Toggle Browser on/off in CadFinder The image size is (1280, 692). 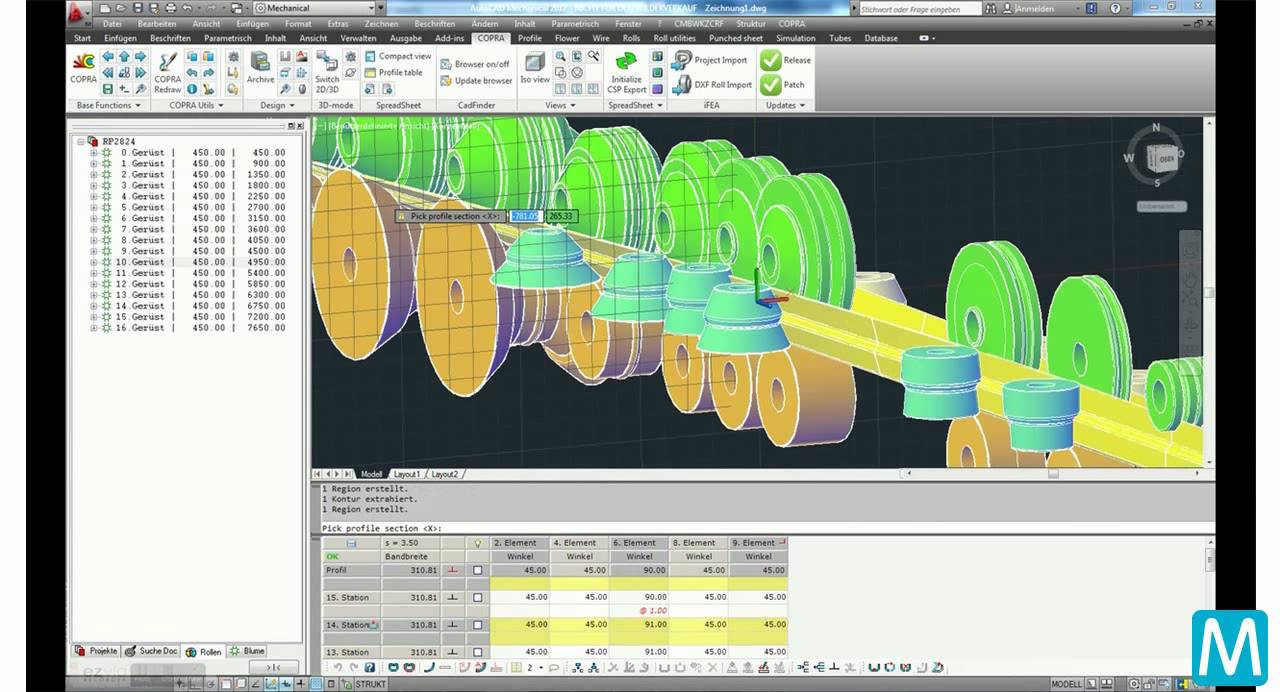pyautogui.click(x=475, y=64)
